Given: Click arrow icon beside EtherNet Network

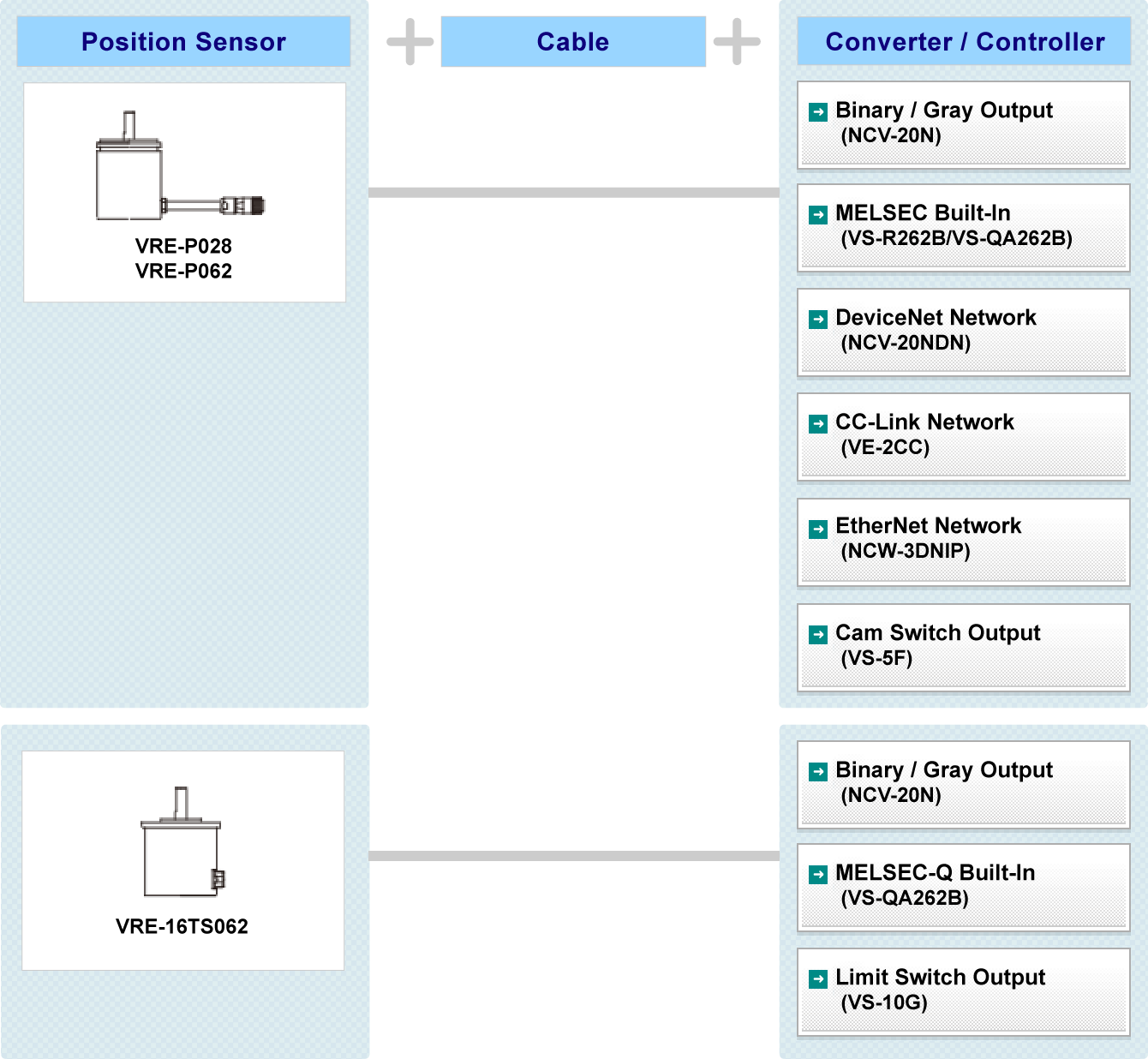Looking at the screenshot, I should [x=818, y=528].
